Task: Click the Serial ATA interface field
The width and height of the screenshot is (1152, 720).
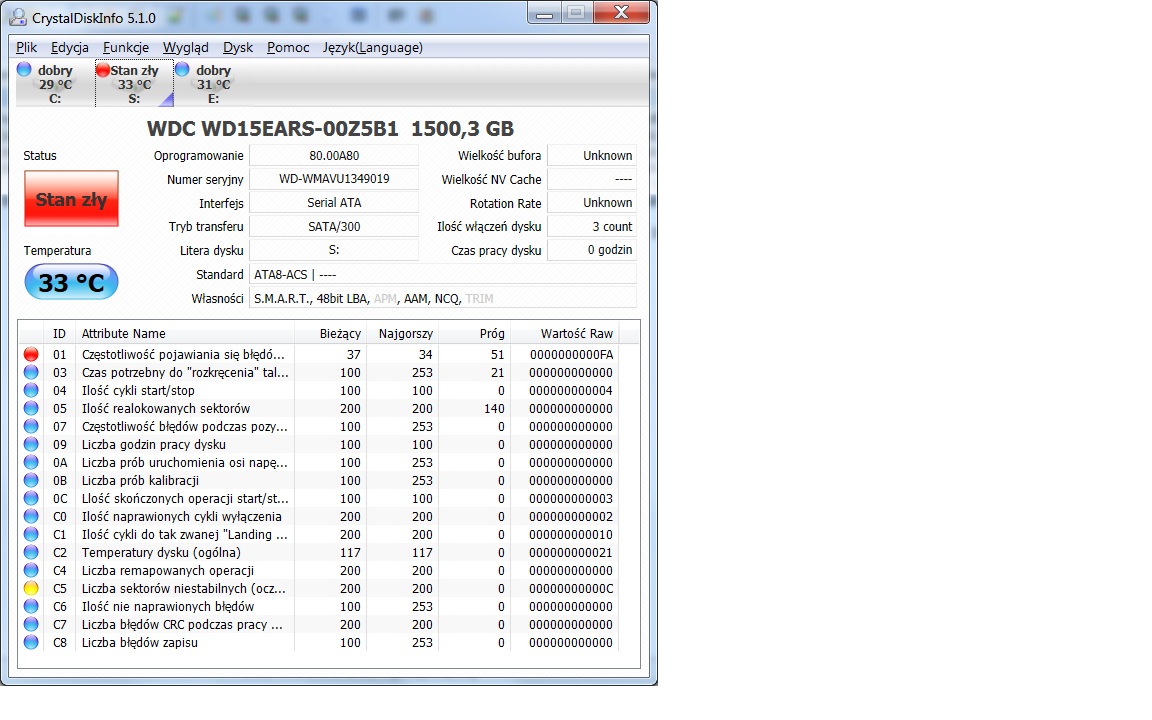Action: point(334,202)
